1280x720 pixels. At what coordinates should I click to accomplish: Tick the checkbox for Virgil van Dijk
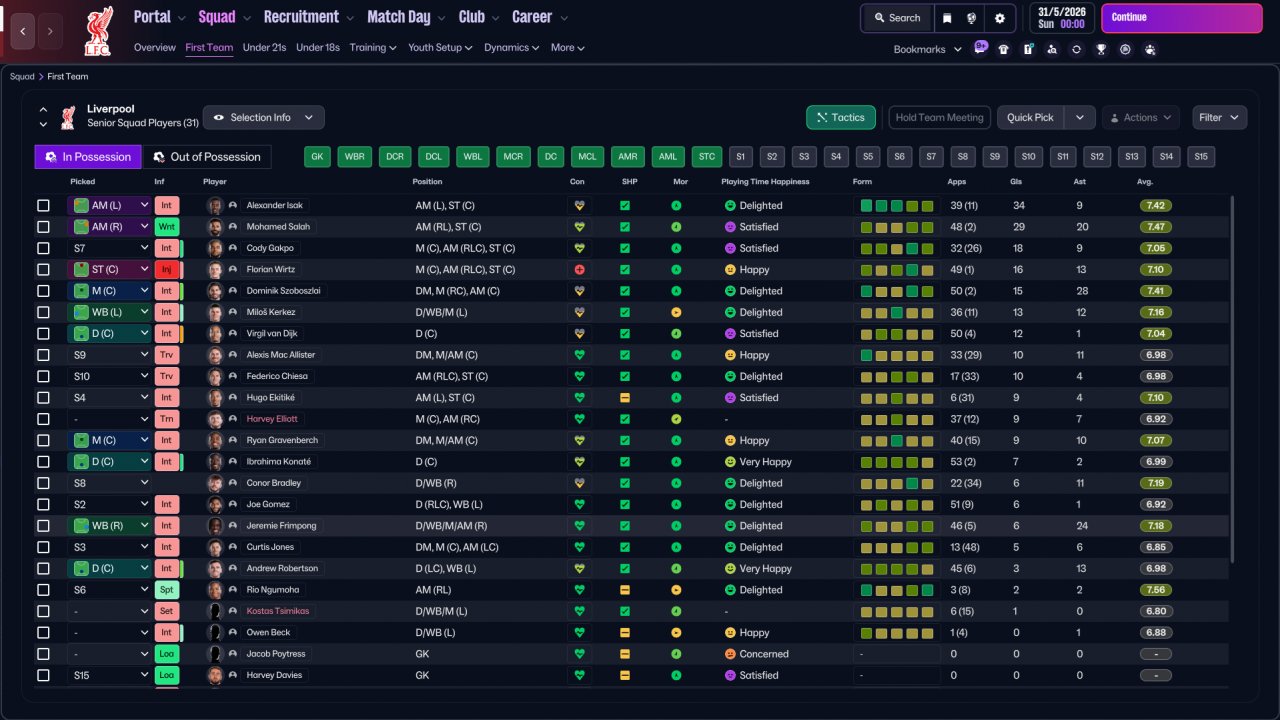coord(43,334)
